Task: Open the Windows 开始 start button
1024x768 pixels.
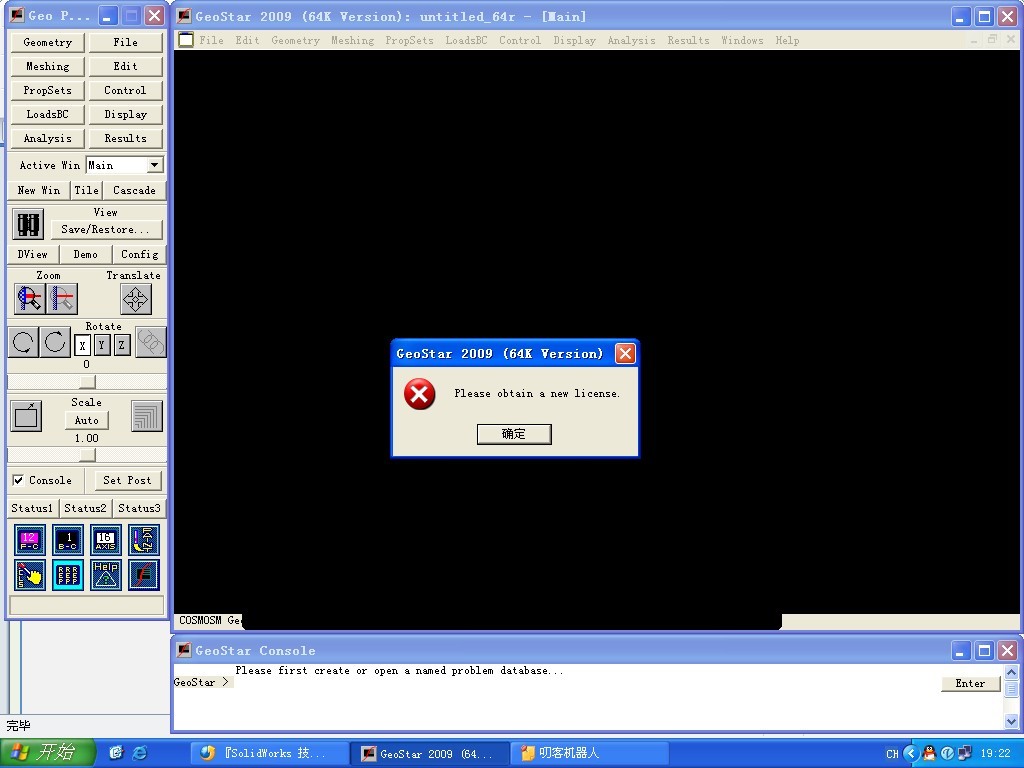Action: tap(47, 753)
